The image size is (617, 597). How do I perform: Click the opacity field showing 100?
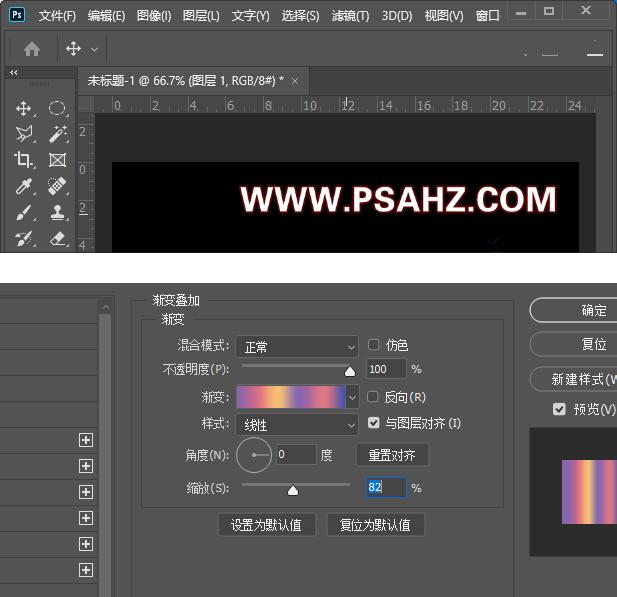coord(386,369)
